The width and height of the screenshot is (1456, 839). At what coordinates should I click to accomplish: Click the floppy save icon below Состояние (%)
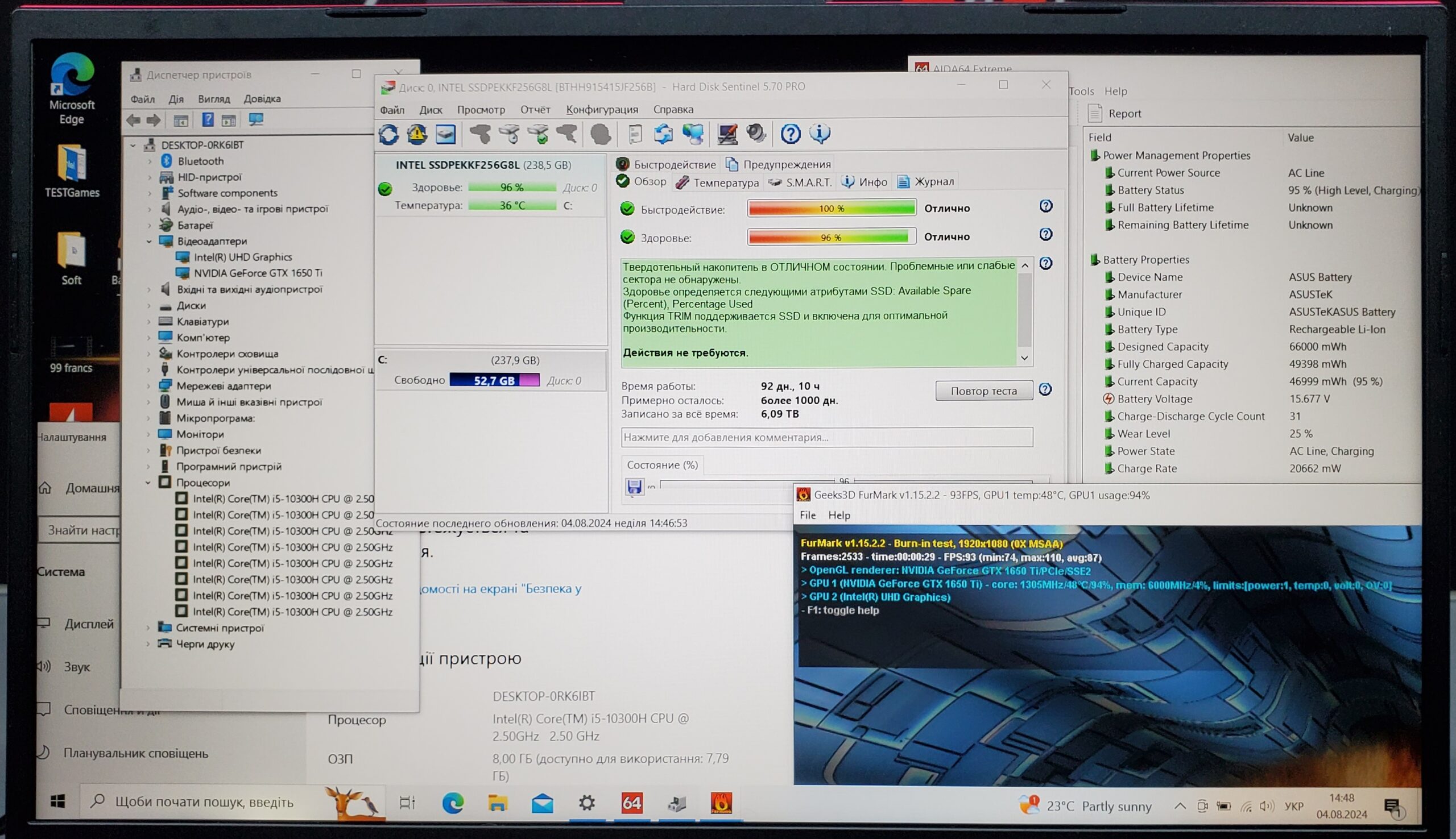click(634, 487)
